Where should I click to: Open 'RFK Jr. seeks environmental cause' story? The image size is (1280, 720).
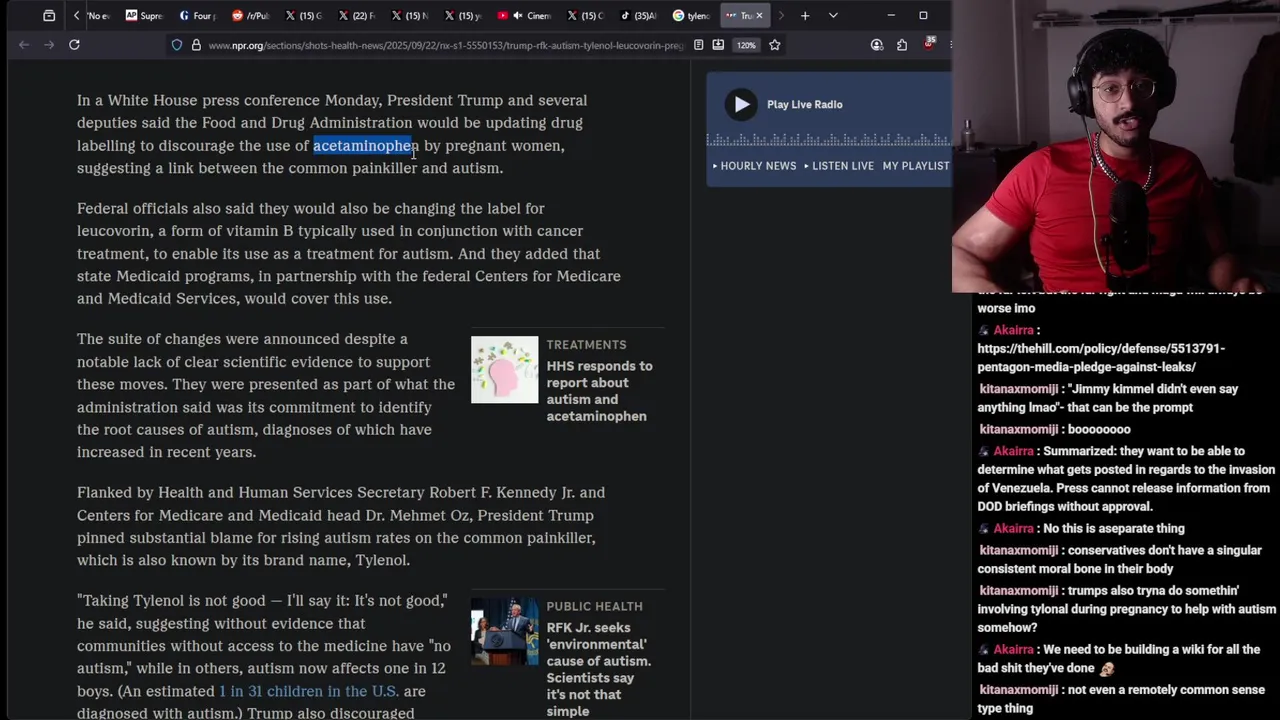[598, 669]
